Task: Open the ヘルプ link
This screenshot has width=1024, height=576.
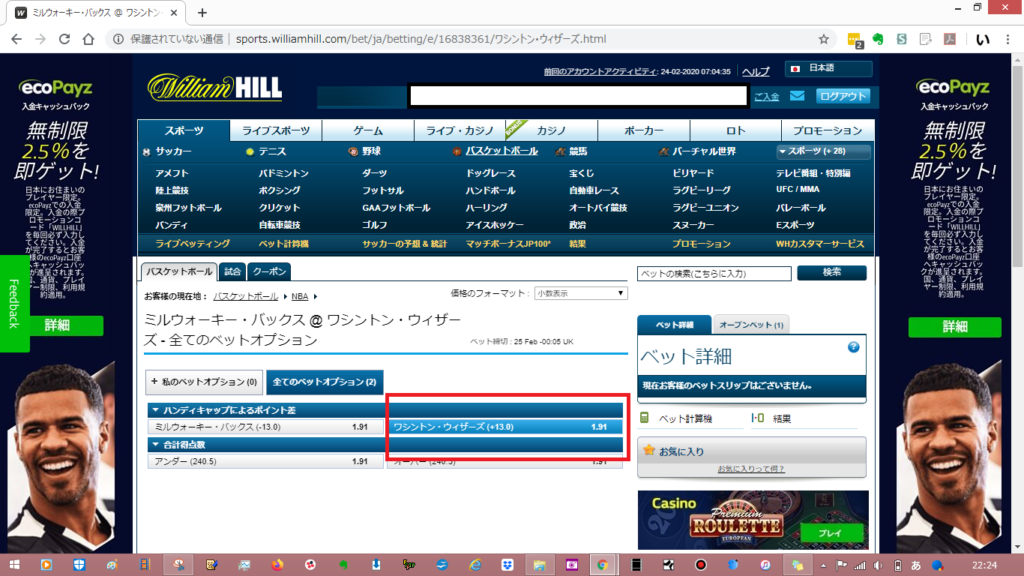Action: 756,72
